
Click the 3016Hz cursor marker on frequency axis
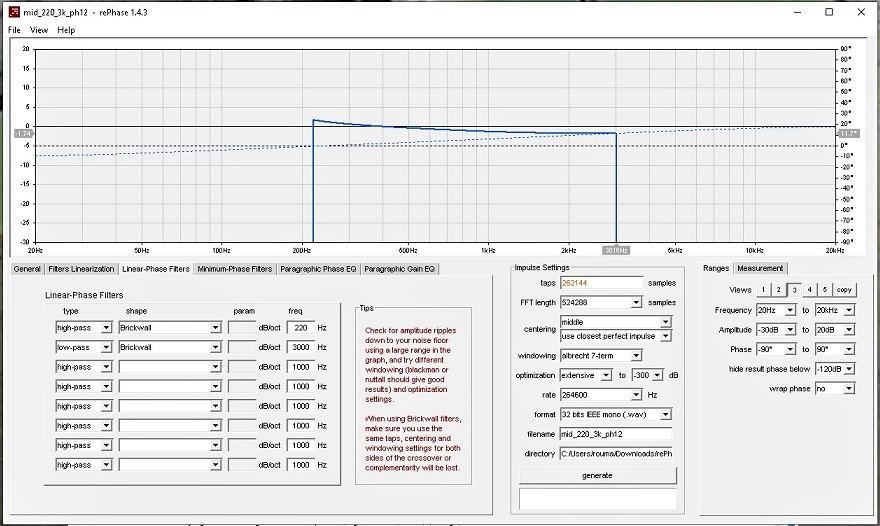(x=616, y=250)
